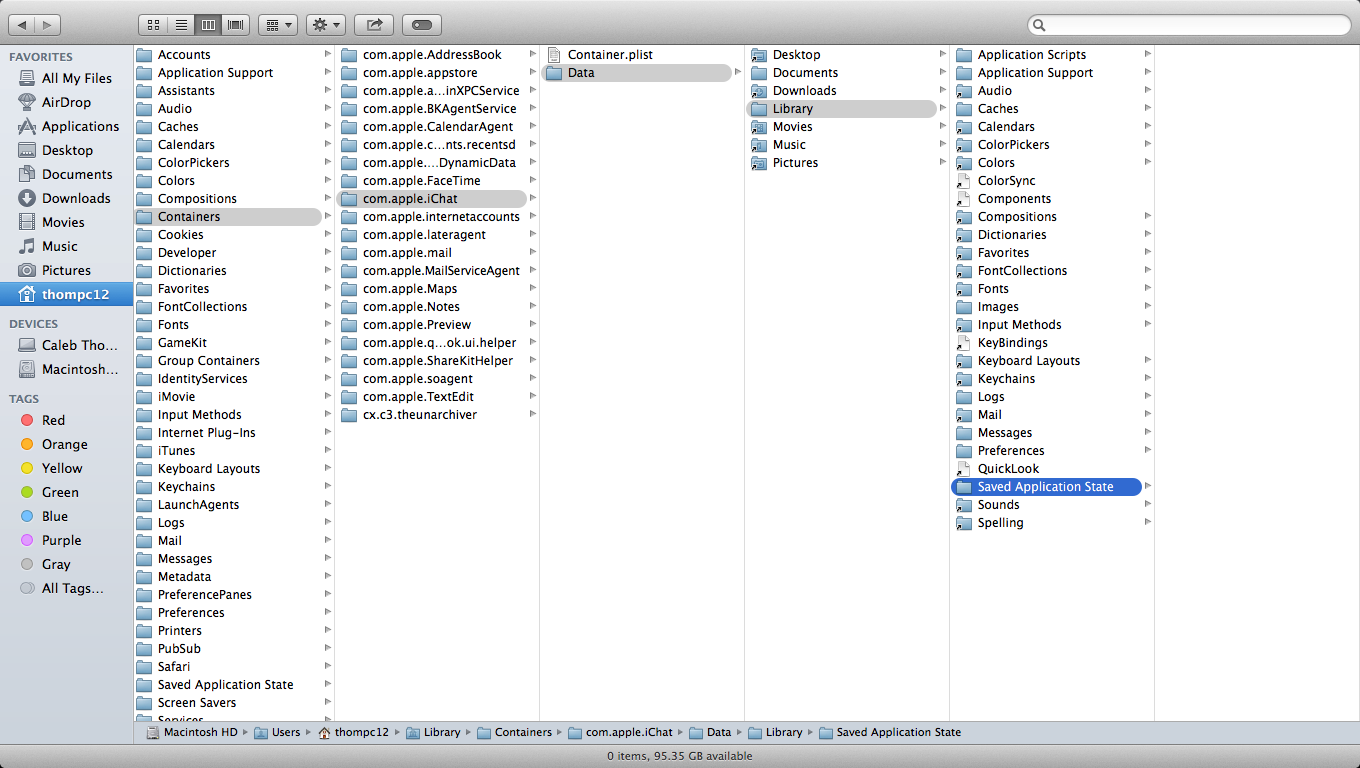Click the Share toolbar icon

coord(374,24)
